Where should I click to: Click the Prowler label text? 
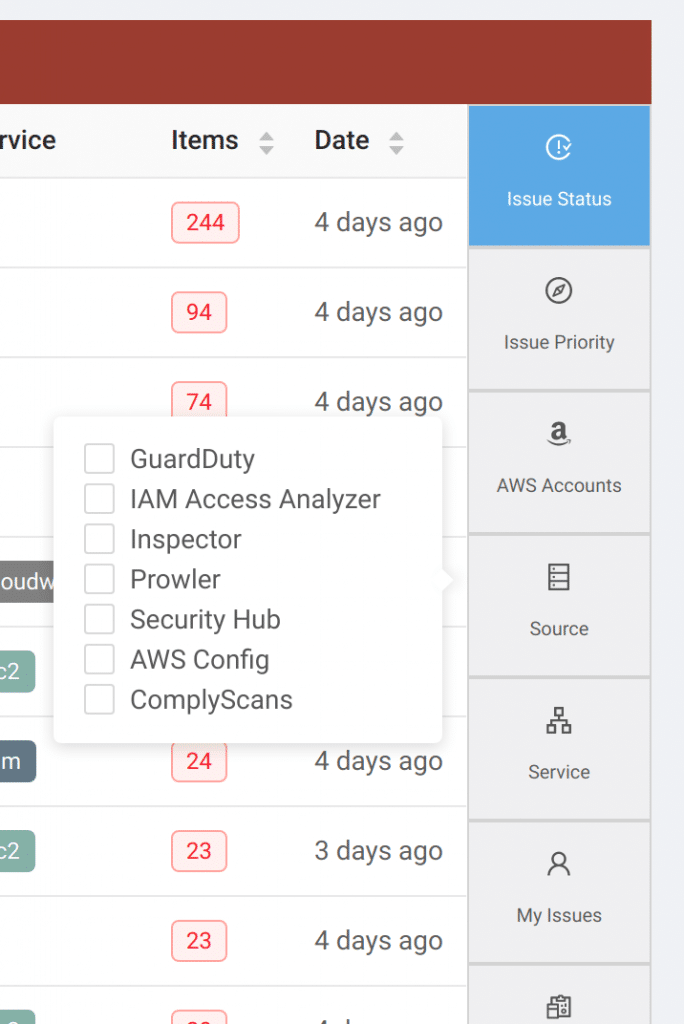tap(175, 579)
